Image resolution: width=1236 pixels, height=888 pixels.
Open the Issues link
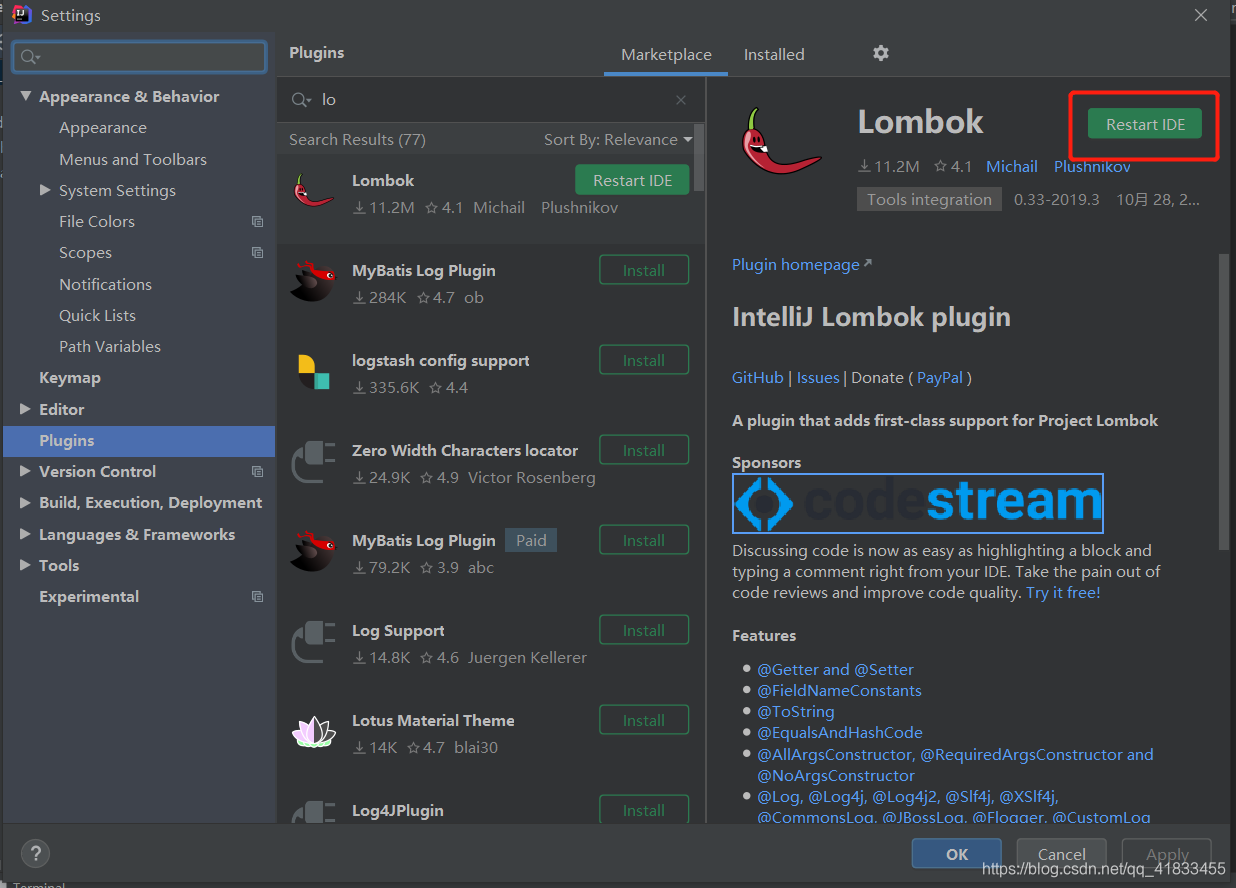(x=818, y=378)
